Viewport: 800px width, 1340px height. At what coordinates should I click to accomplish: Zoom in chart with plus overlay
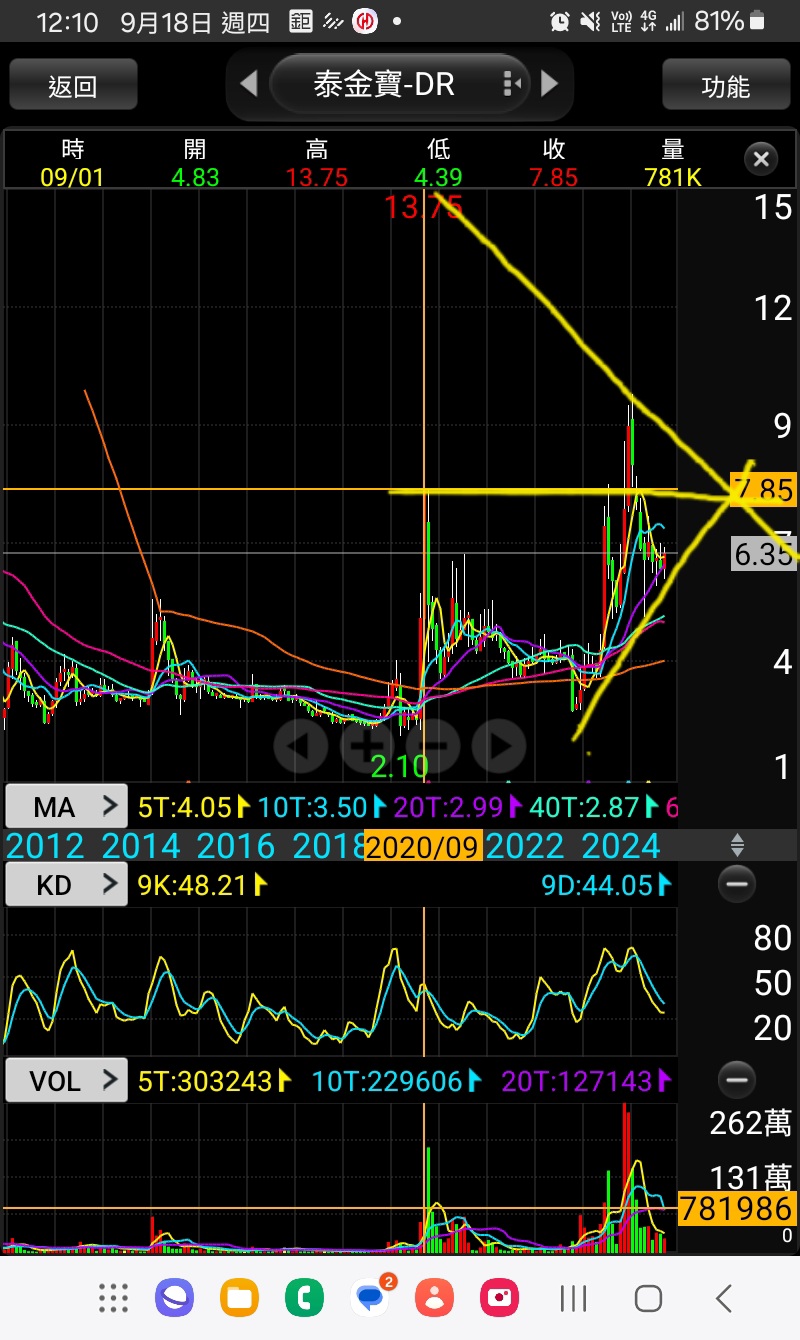point(367,744)
